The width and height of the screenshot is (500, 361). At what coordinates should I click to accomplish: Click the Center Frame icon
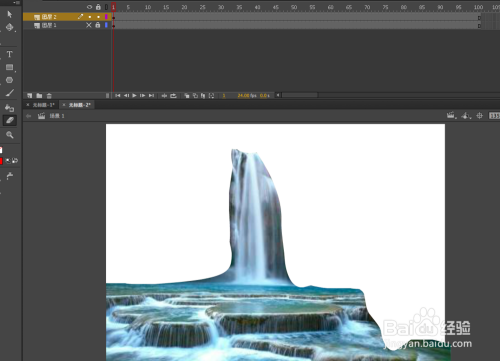click(164, 96)
